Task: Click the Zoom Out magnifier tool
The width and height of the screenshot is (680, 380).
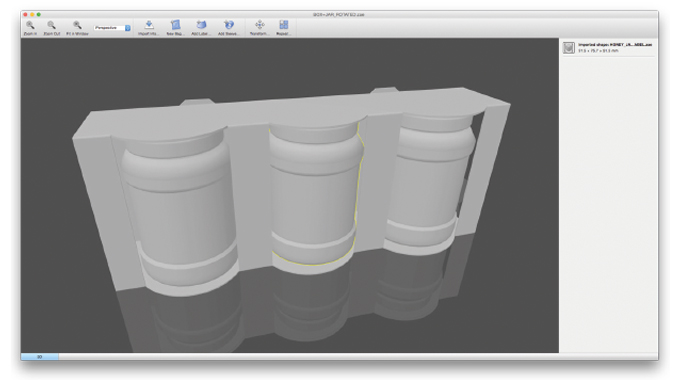Action: tap(52, 27)
